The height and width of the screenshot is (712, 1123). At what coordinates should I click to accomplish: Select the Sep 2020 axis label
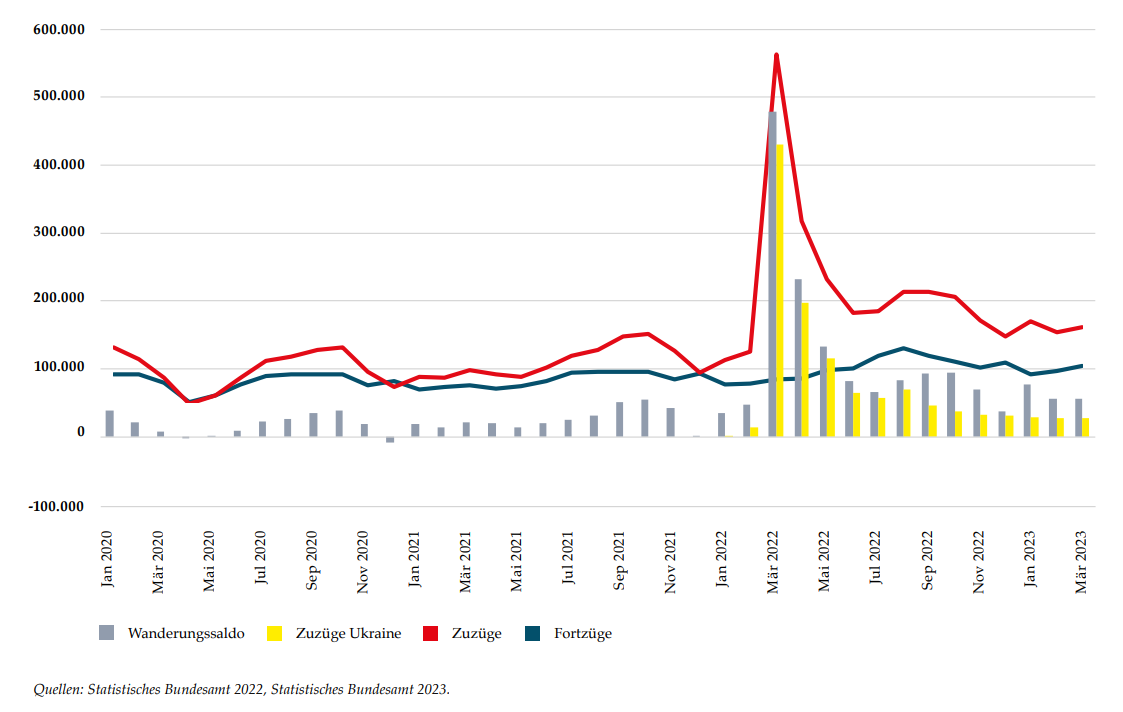click(x=312, y=561)
